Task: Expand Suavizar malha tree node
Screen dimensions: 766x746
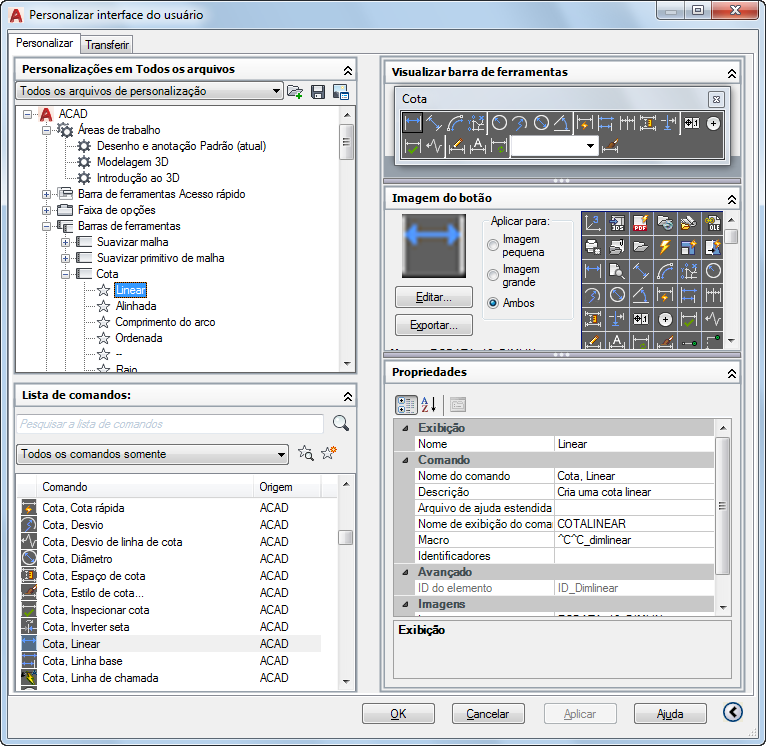Action: [x=65, y=242]
